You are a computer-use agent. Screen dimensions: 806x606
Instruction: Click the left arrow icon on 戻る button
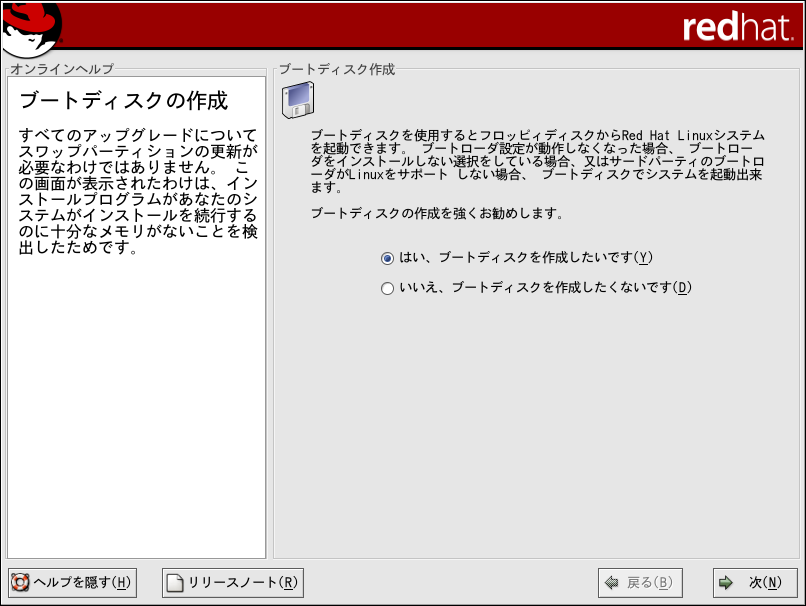coord(610,583)
